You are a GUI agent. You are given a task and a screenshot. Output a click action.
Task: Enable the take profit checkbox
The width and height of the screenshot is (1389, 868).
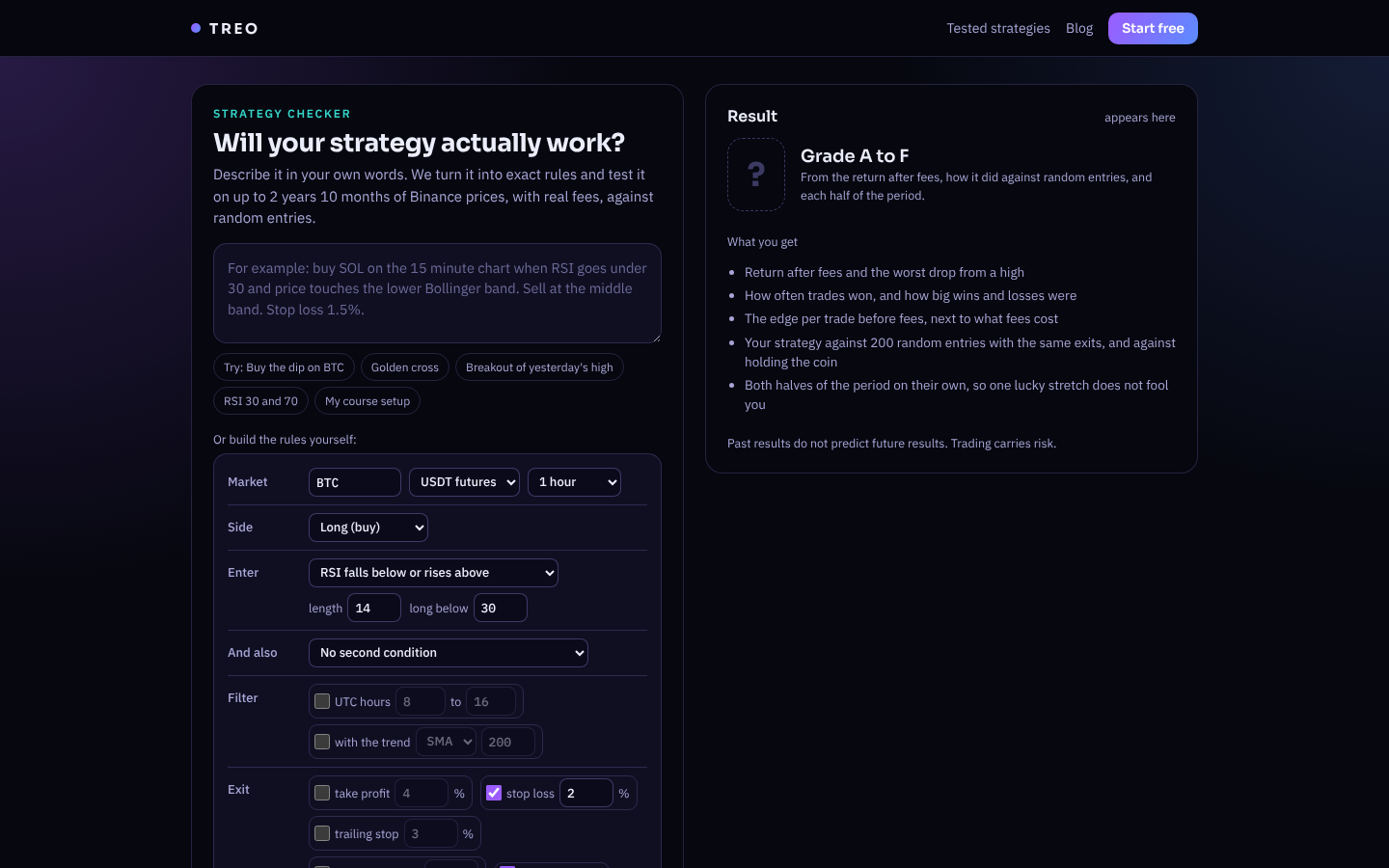[x=322, y=793]
